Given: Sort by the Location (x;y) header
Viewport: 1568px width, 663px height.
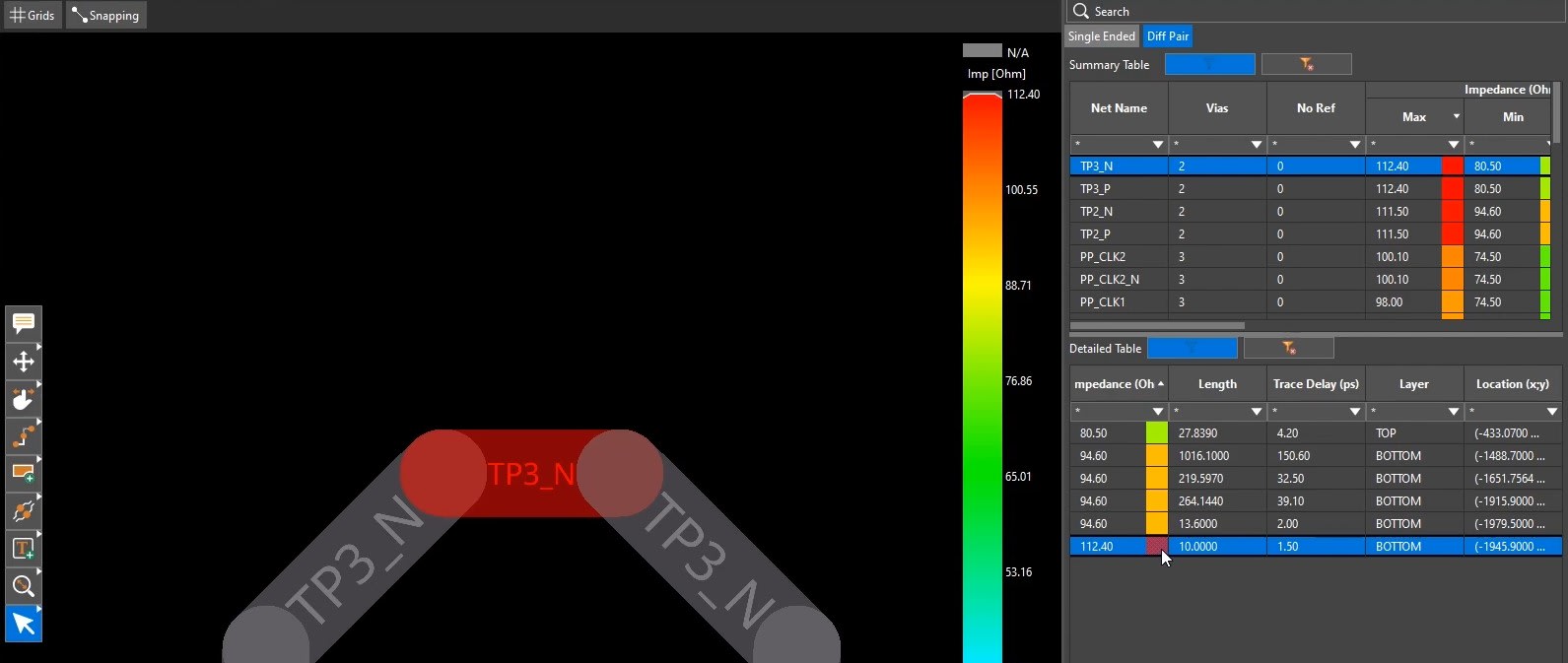Looking at the screenshot, I should click(1513, 384).
